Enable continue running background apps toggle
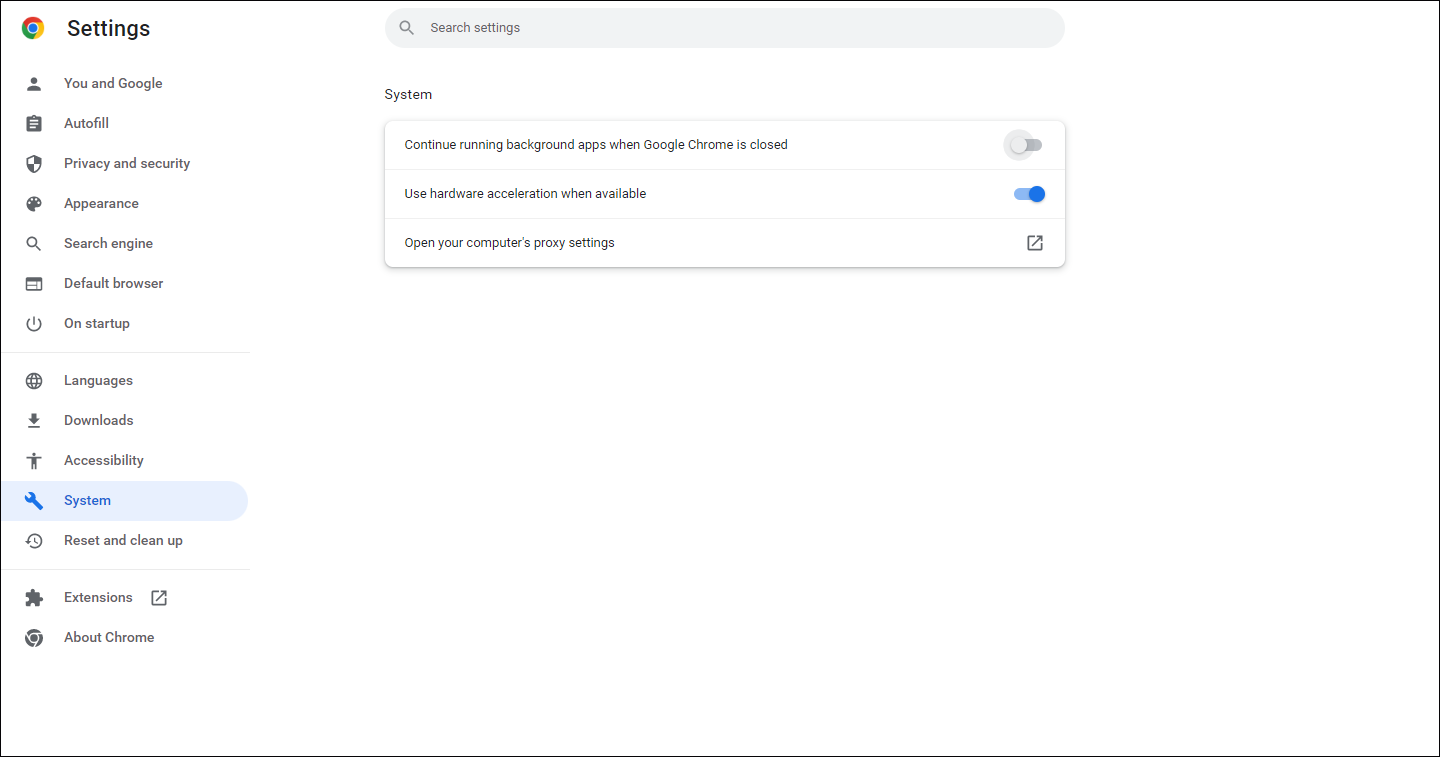The height and width of the screenshot is (757, 1440). (x=1027, y=146)
